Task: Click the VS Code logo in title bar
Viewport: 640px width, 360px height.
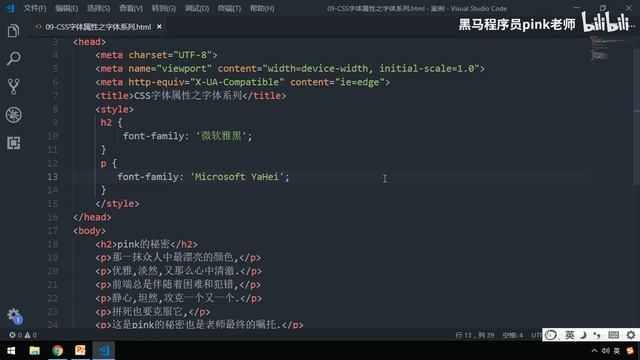Action: [10, 8]
